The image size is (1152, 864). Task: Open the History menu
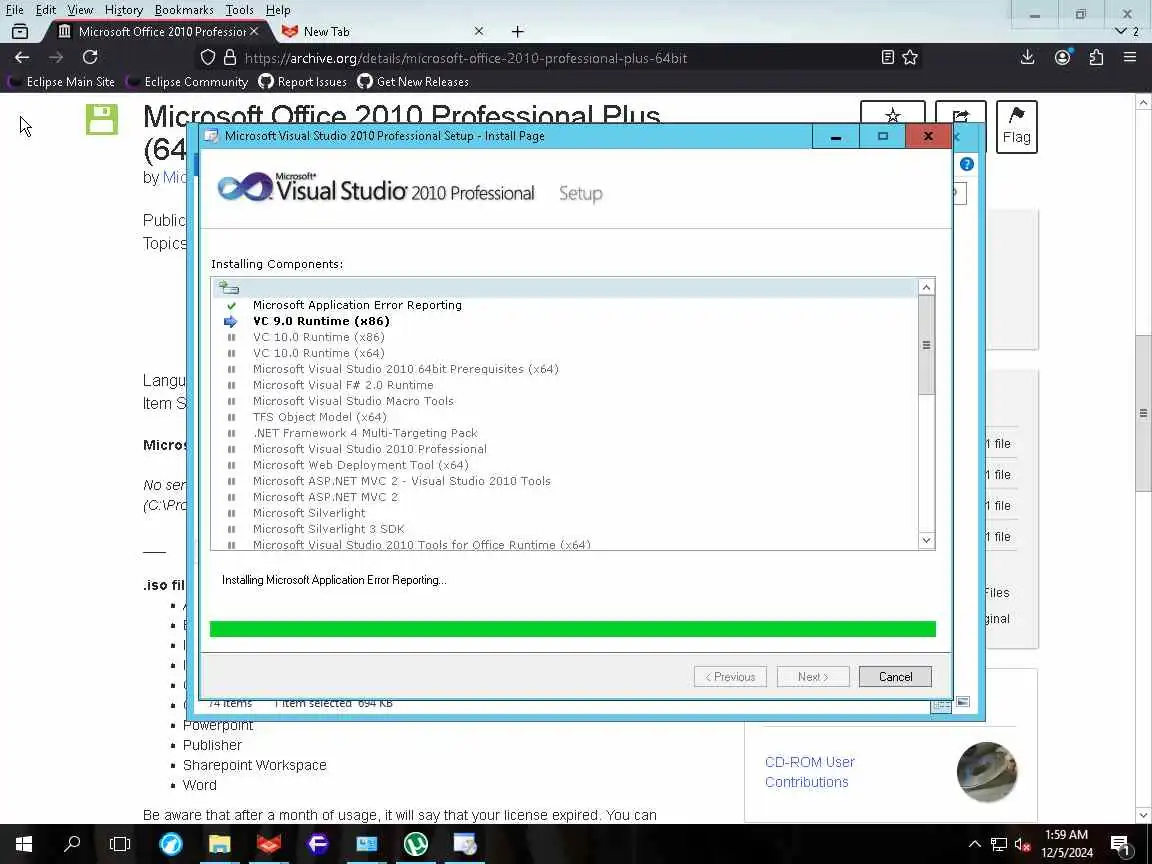click(x=123, y=10)
